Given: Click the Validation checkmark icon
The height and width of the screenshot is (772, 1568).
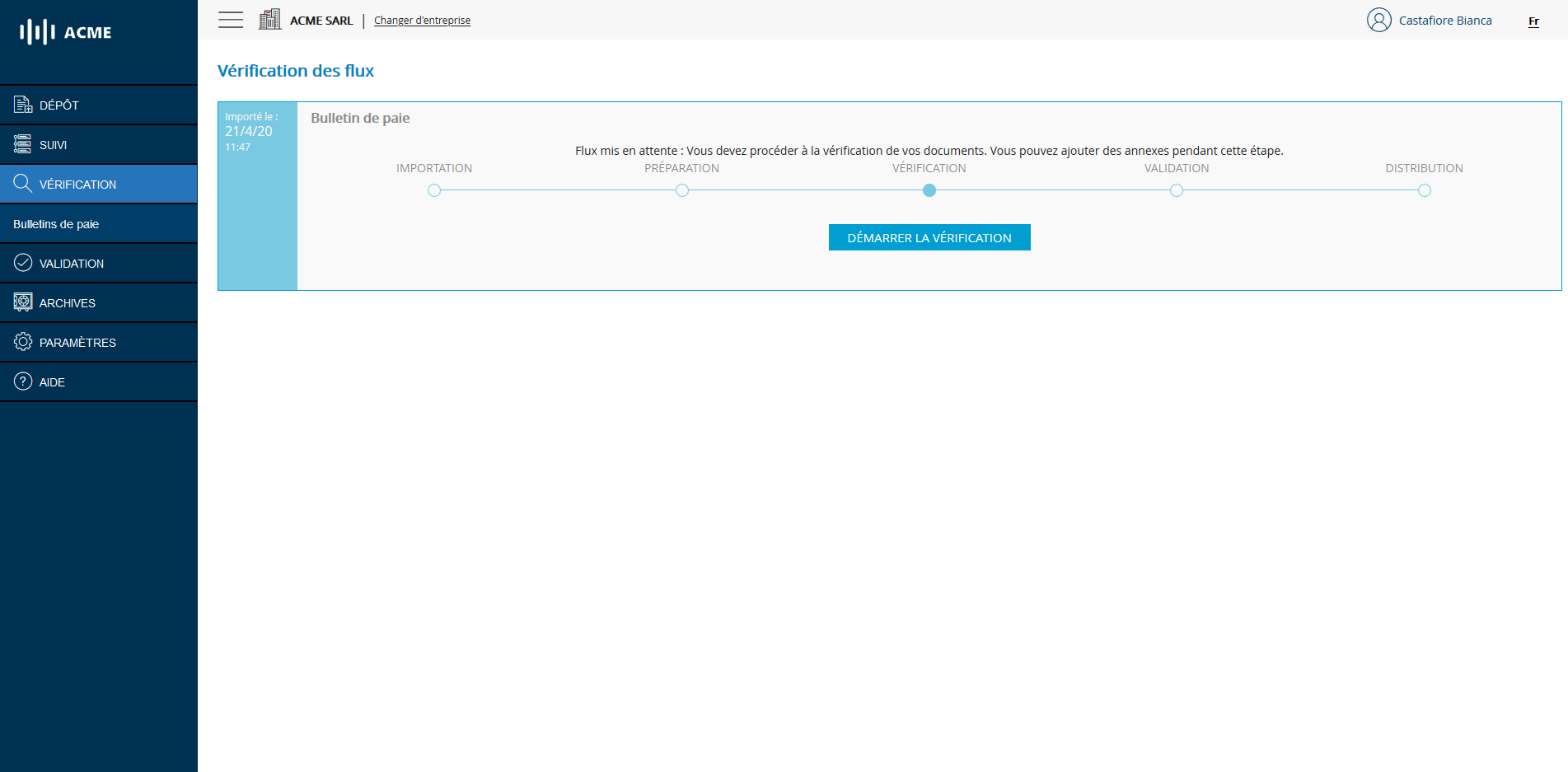Looking at the screenshot, I should point(23,263).
